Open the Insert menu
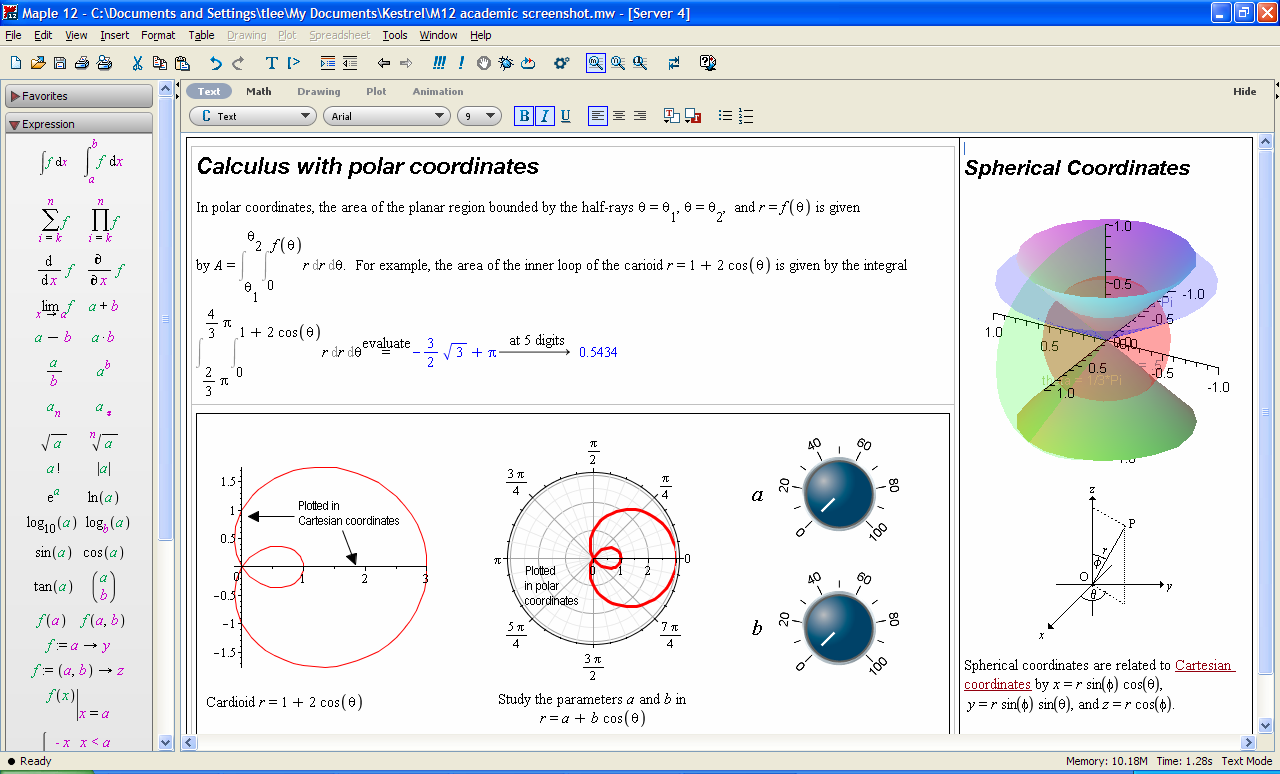Screen dimensions: 1280x774 click(115, 35)
